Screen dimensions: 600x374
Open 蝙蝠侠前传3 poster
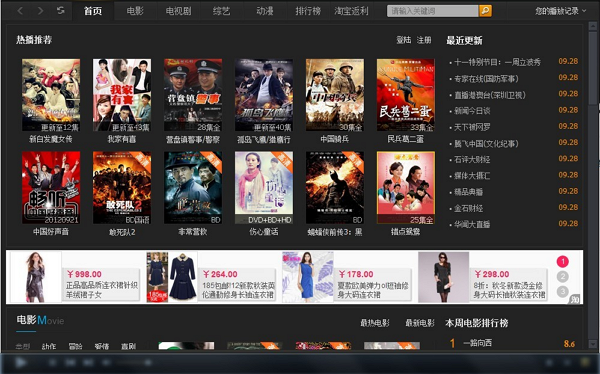click(x=335, y=188)
